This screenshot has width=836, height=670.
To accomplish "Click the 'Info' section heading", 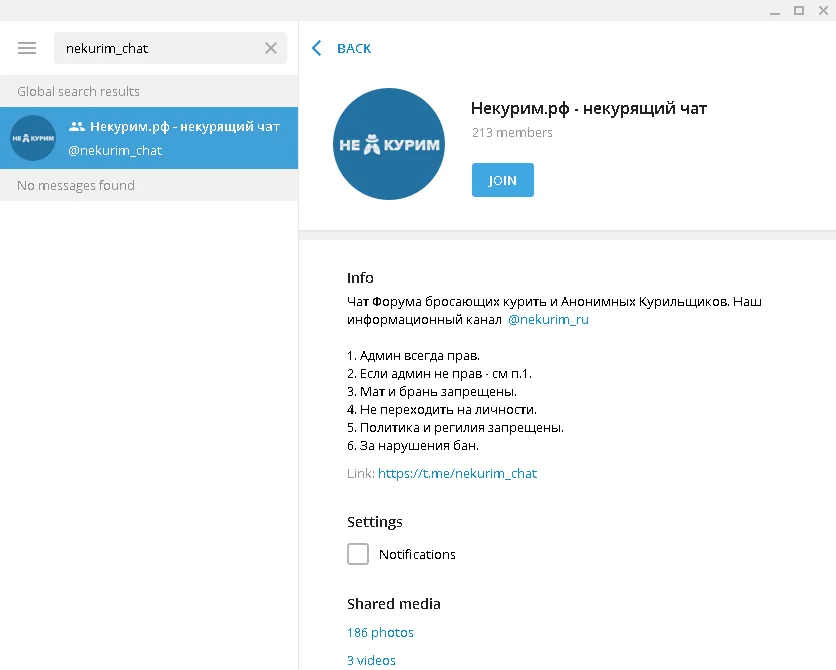I will [360, 278].
